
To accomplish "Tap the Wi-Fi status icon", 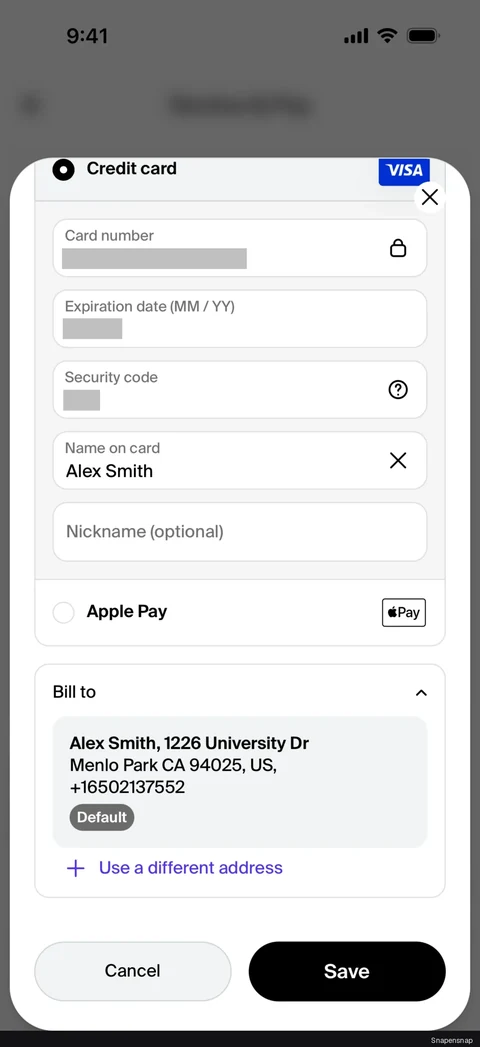I will (x=387, y=35).
